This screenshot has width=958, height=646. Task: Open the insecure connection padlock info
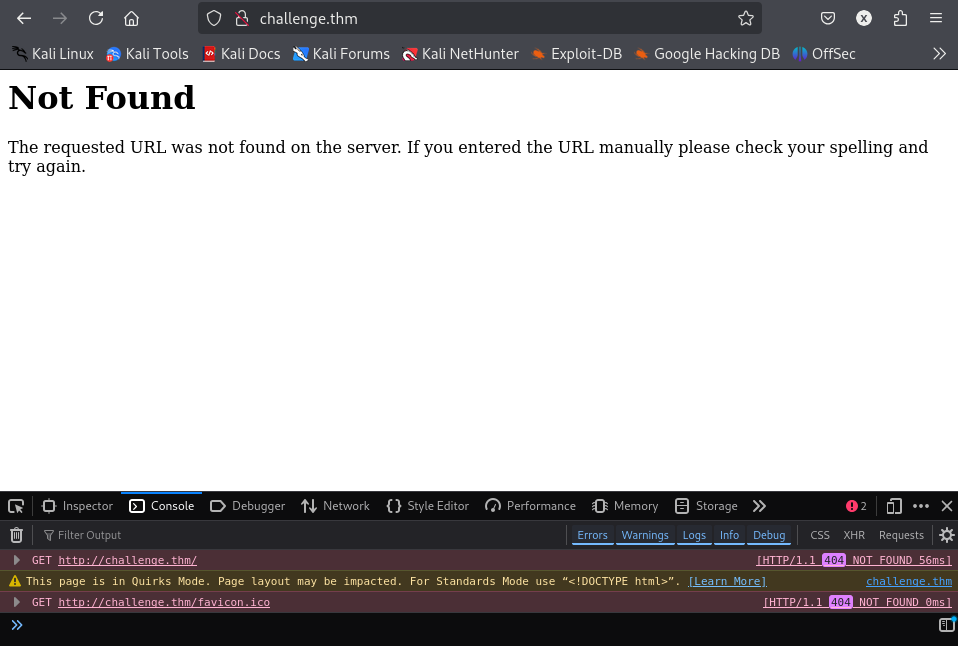point(242,18)
